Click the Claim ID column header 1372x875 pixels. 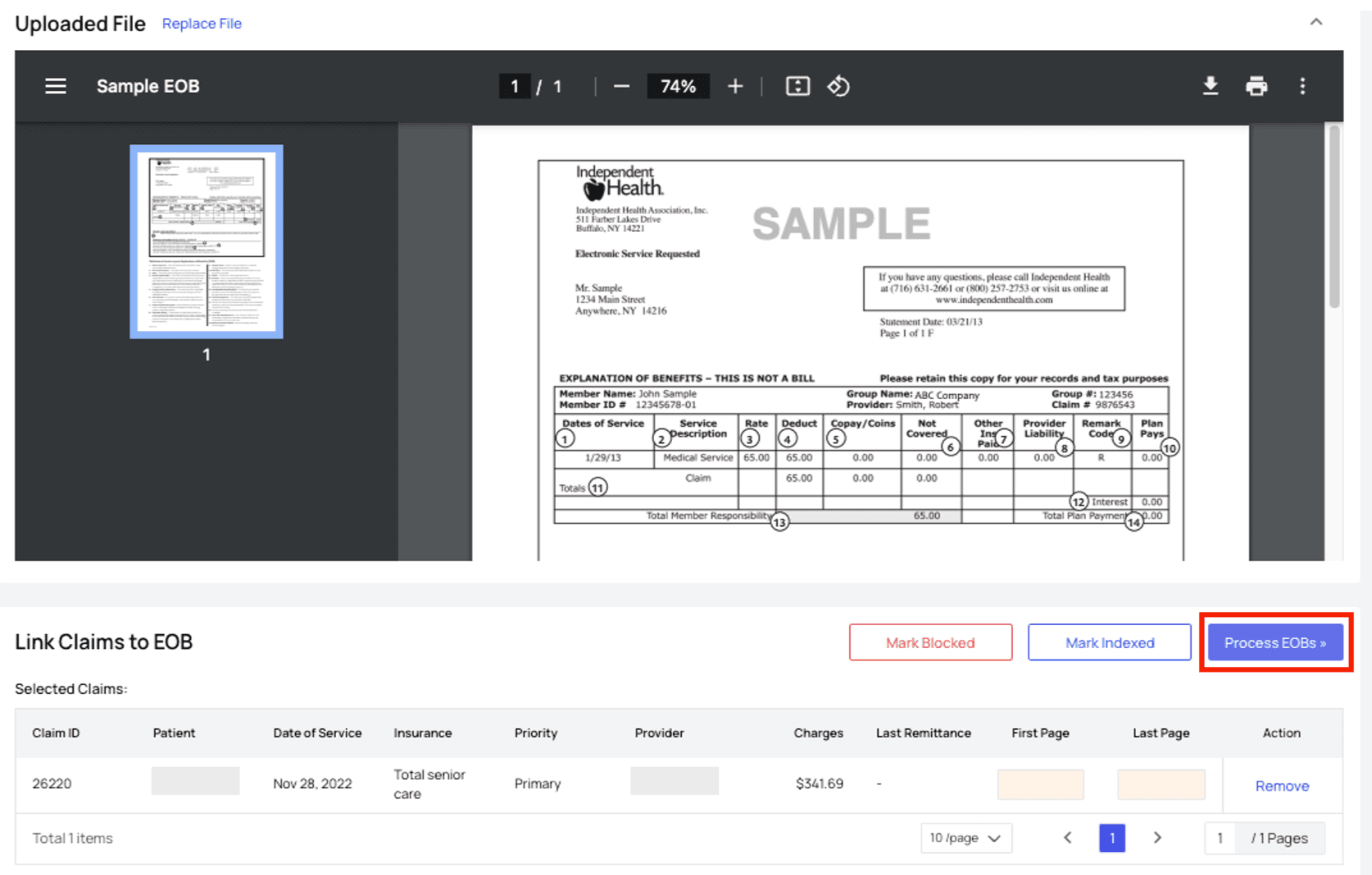pos(57,733)
